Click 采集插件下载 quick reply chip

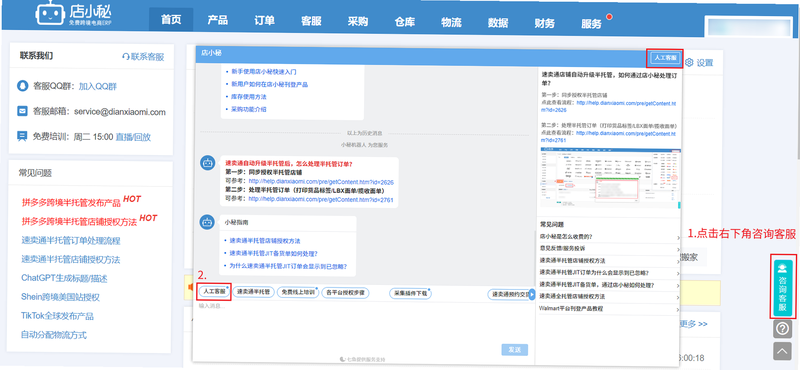pos(411,293)
